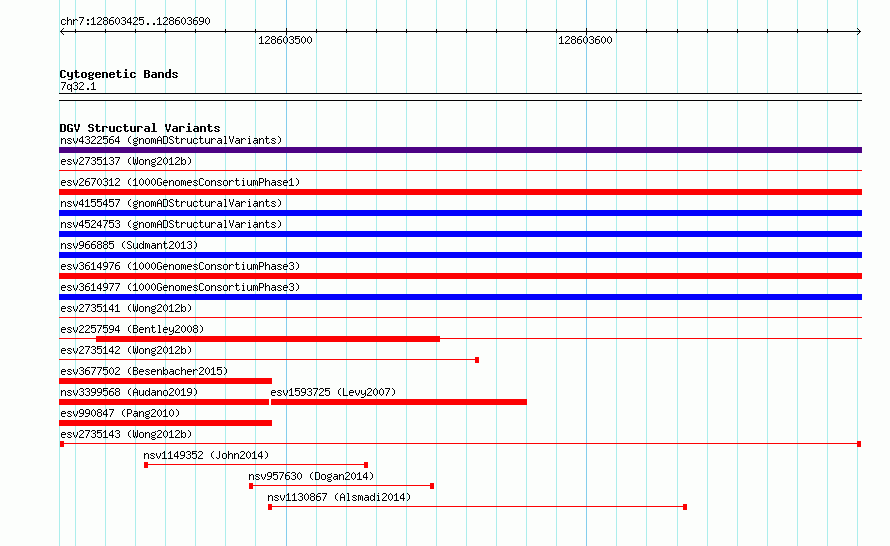Image resolution: width=890 pixels, height=546 pixels.
Task: Open nsv4524753 gnomADStructuralVariants label
Action: point(171,224)
